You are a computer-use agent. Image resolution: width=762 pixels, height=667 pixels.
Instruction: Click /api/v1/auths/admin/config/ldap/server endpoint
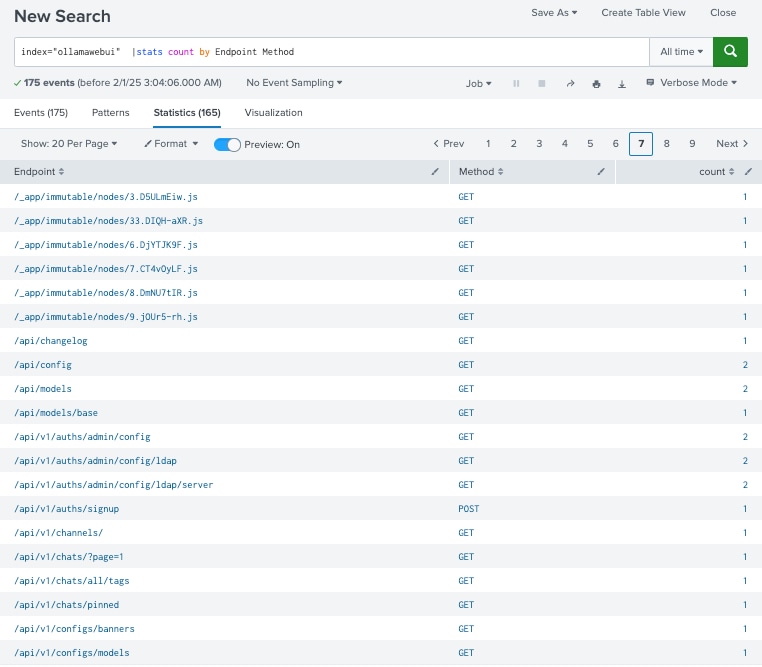click(x=114, y=484)
